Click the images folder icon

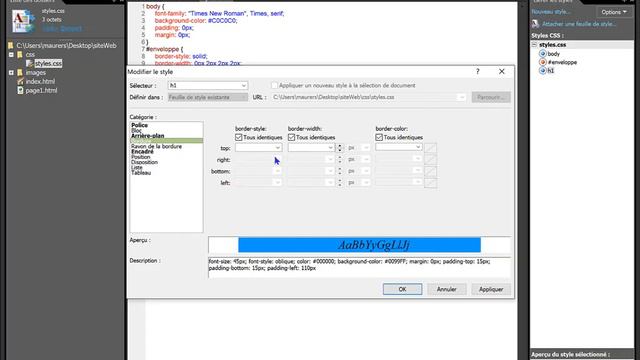[x=20, y=73]
